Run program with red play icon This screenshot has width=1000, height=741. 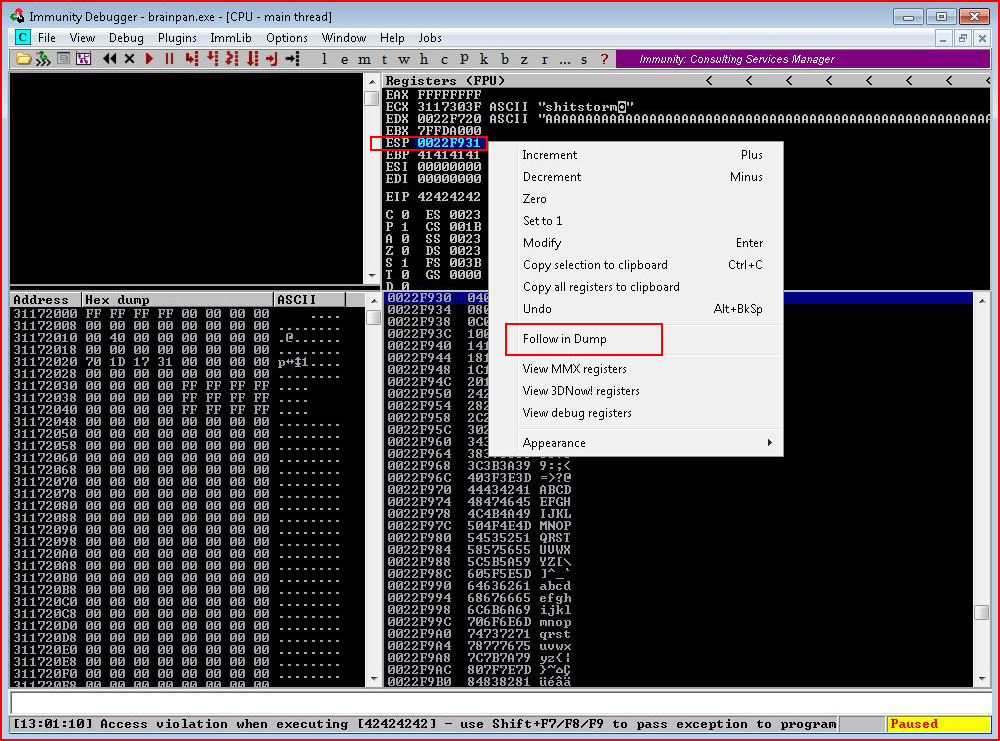click(149, 59)
